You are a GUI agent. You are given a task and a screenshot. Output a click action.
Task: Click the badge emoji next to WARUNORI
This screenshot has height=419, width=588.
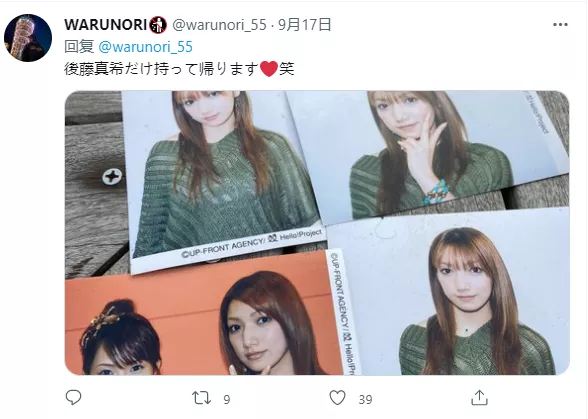coord(158,25)
